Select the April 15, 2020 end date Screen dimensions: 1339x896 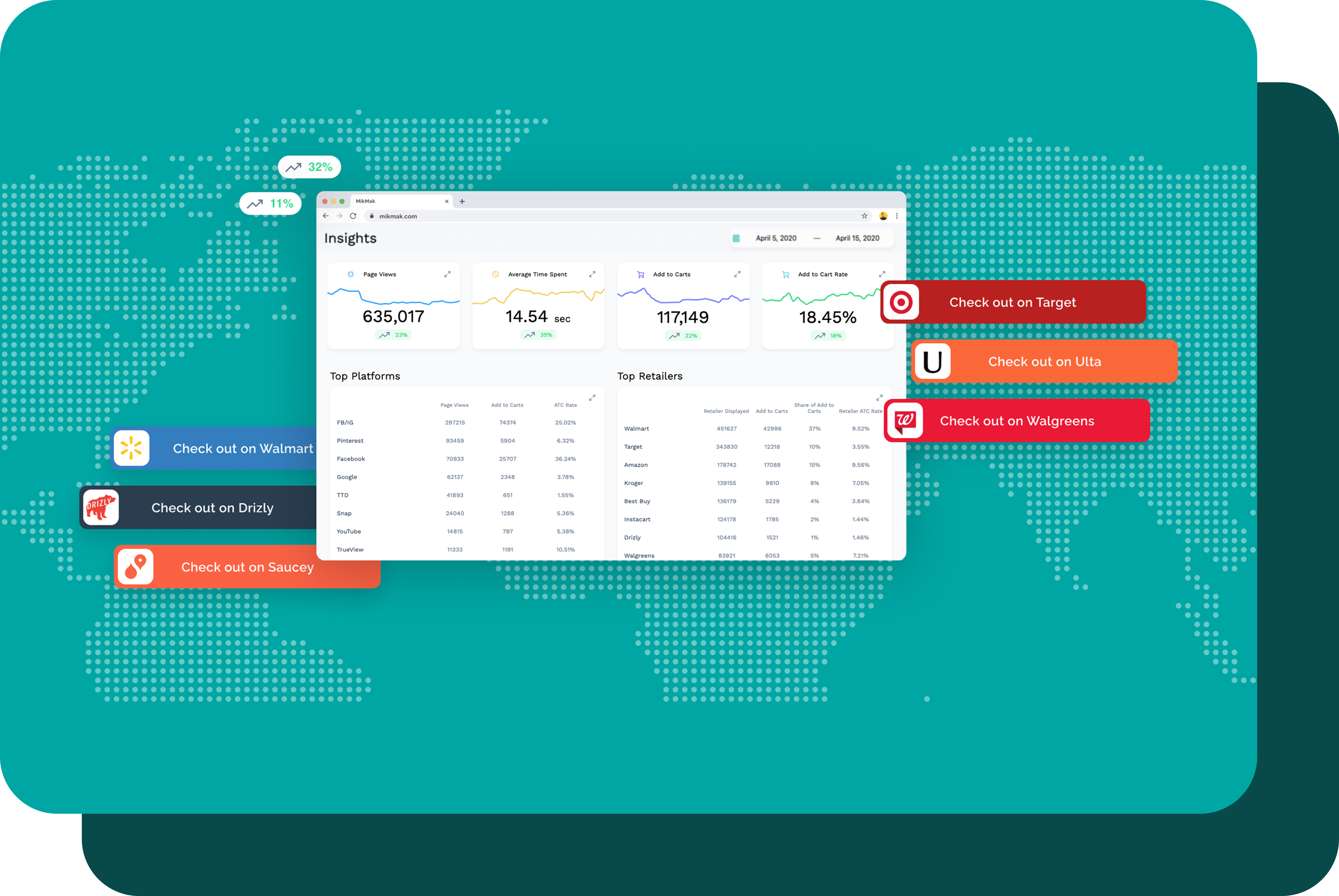pos(857,238)
